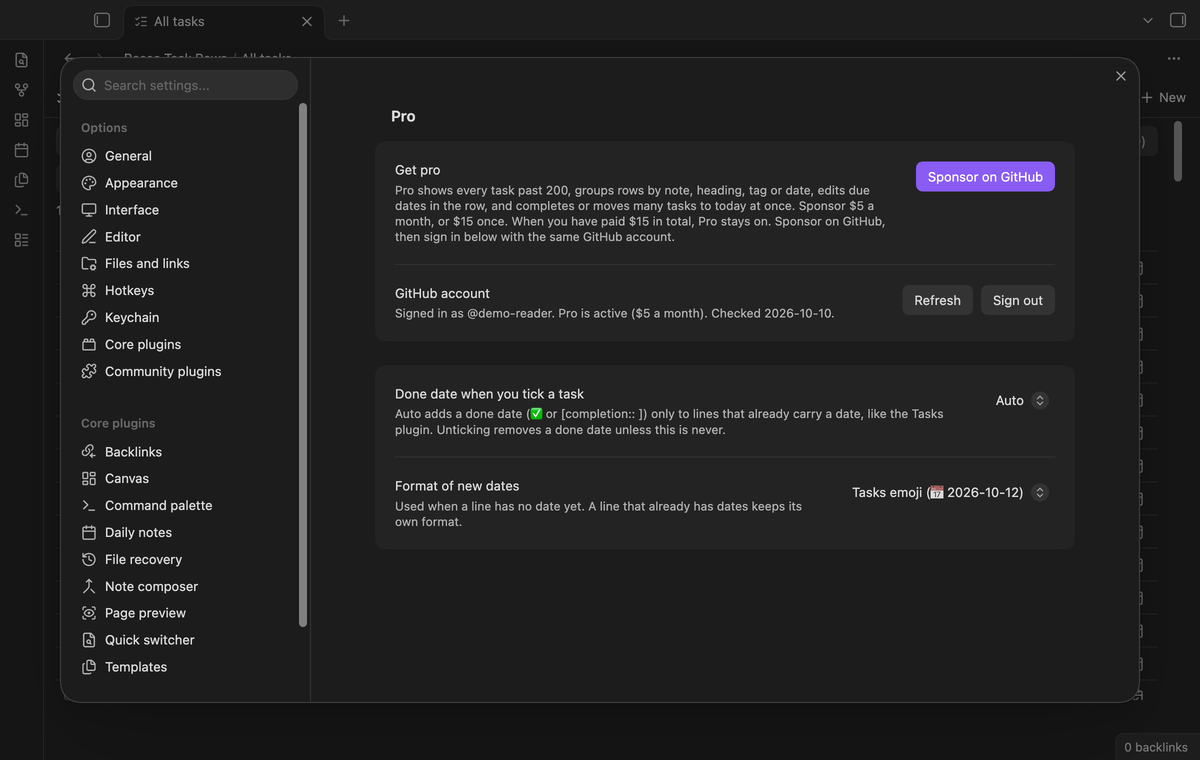The image size is (1200, 760).
Task: Click 'Done date when you tick a task' title
Action: 489,394
